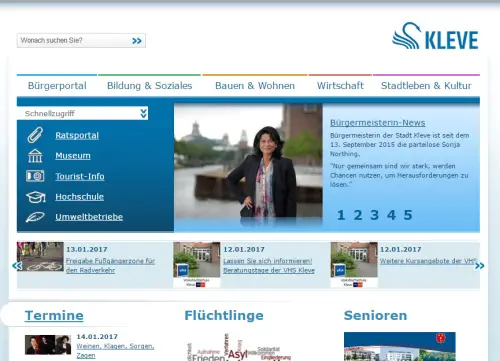Open the Termine heading link
Screen dimensions: 500x361
click(54, 315)
